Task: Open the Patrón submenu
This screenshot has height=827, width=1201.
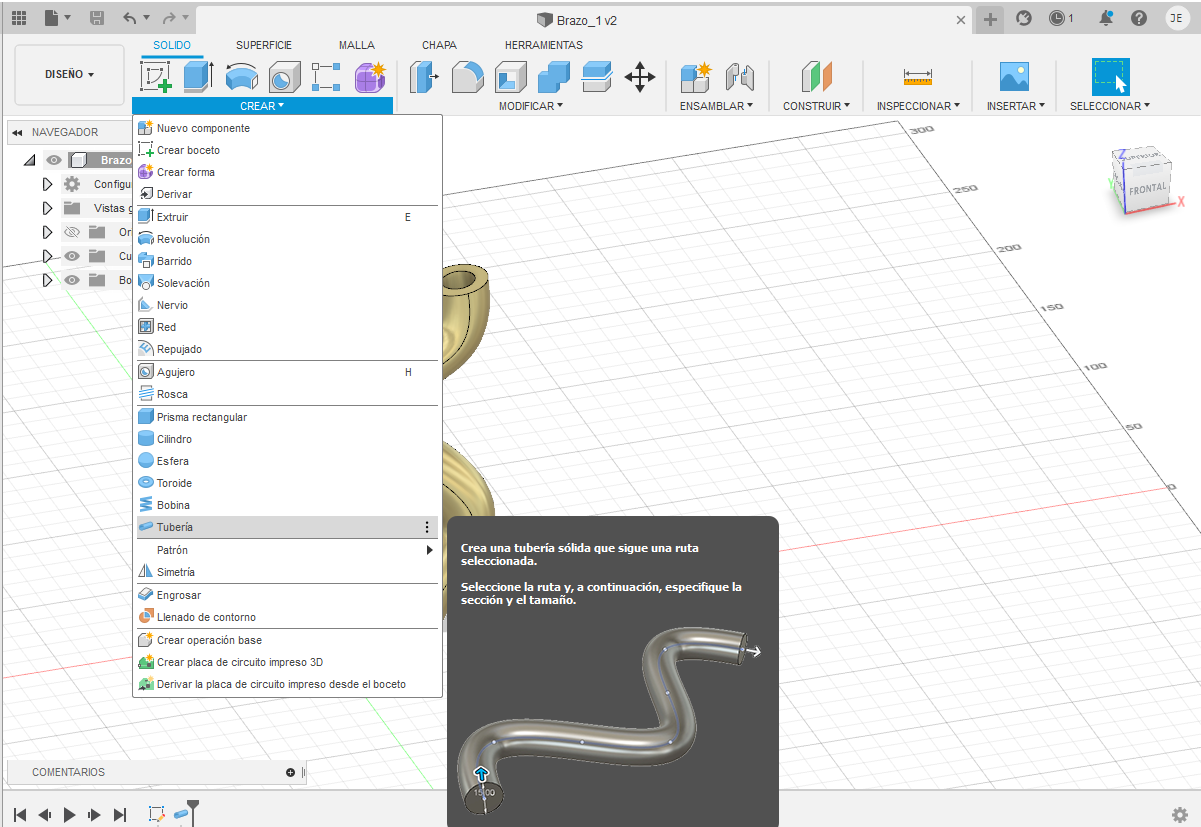Action: pyautogui.click(x=287, y=550)
